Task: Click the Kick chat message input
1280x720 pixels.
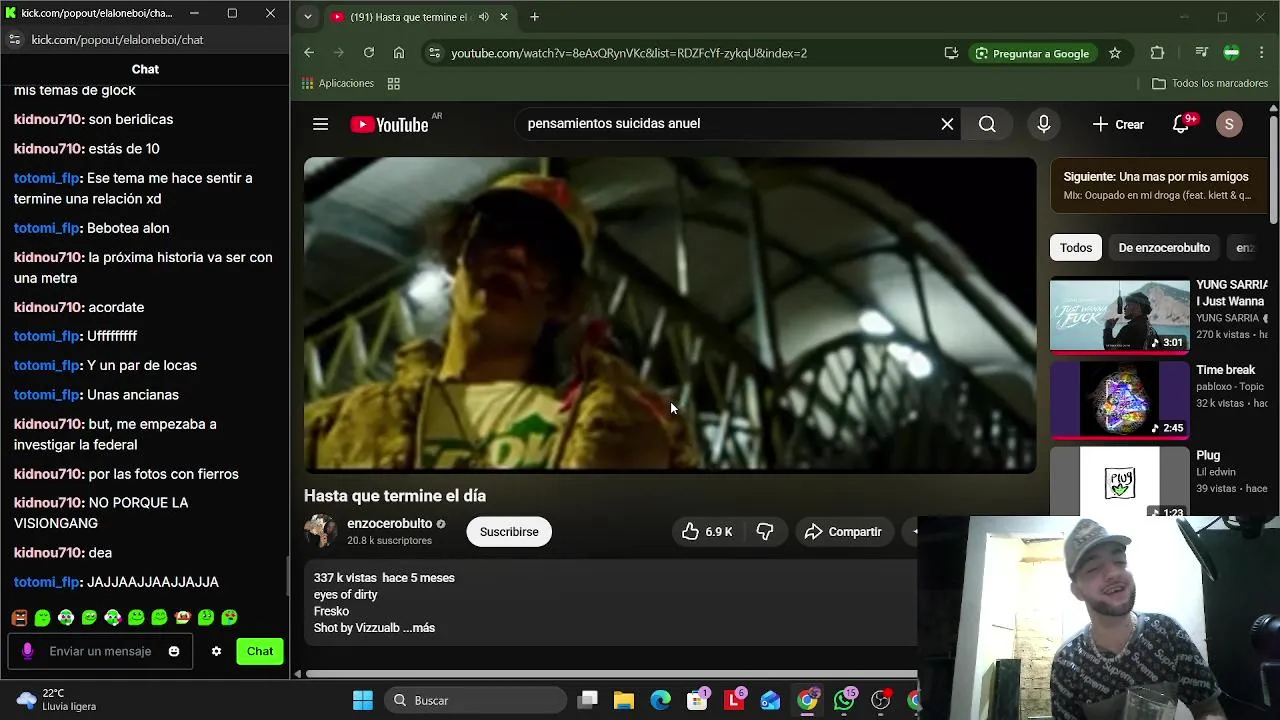Action: click(100, 651)
